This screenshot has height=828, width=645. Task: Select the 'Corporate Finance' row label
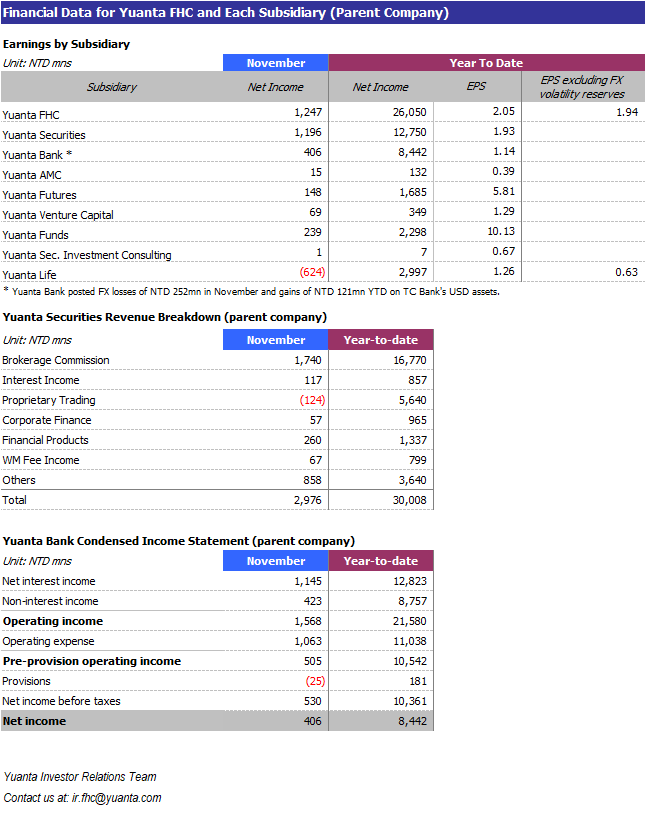[x=46, y=420]
